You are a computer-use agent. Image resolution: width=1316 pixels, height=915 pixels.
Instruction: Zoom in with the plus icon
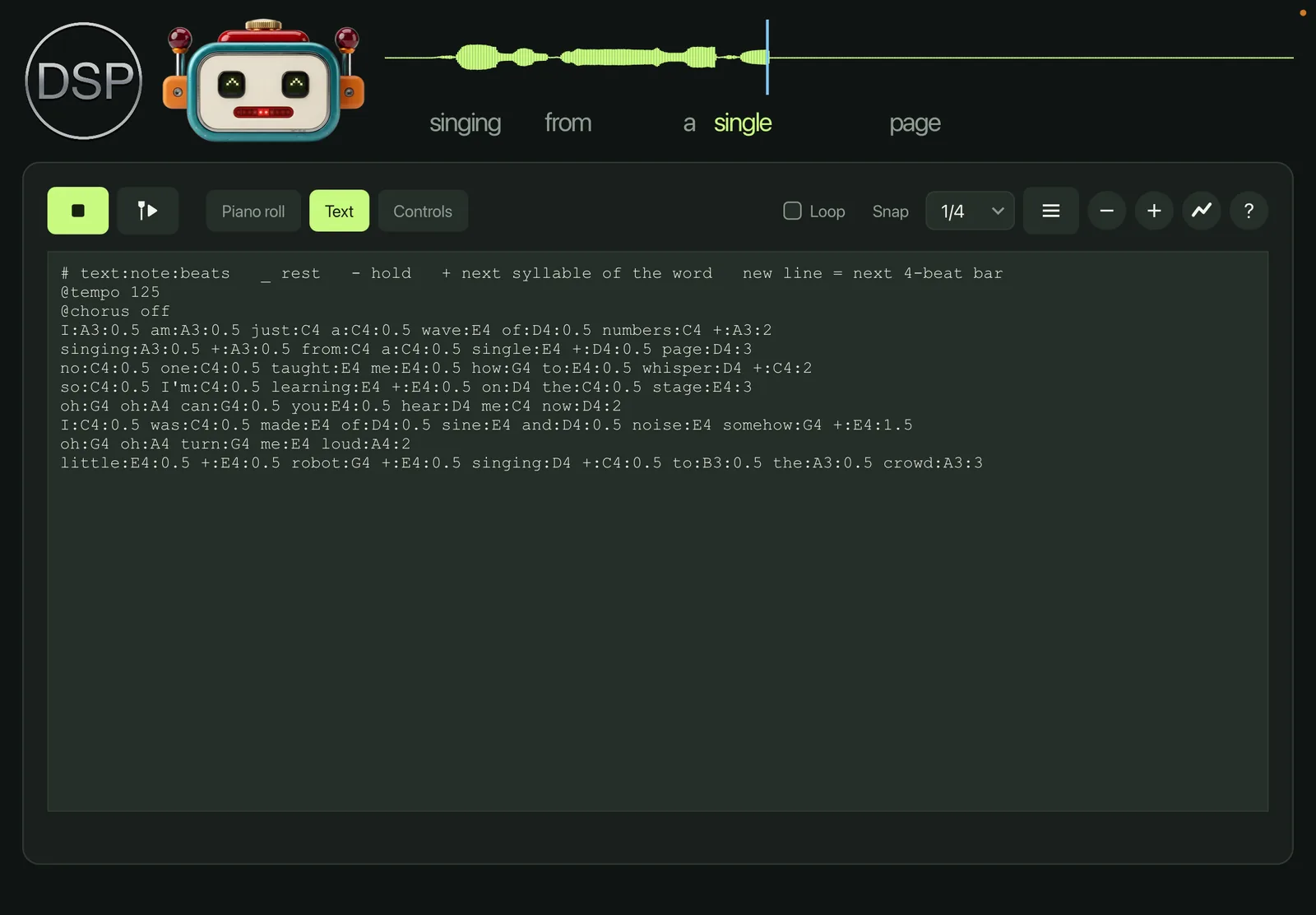(x=1154, y=211)
